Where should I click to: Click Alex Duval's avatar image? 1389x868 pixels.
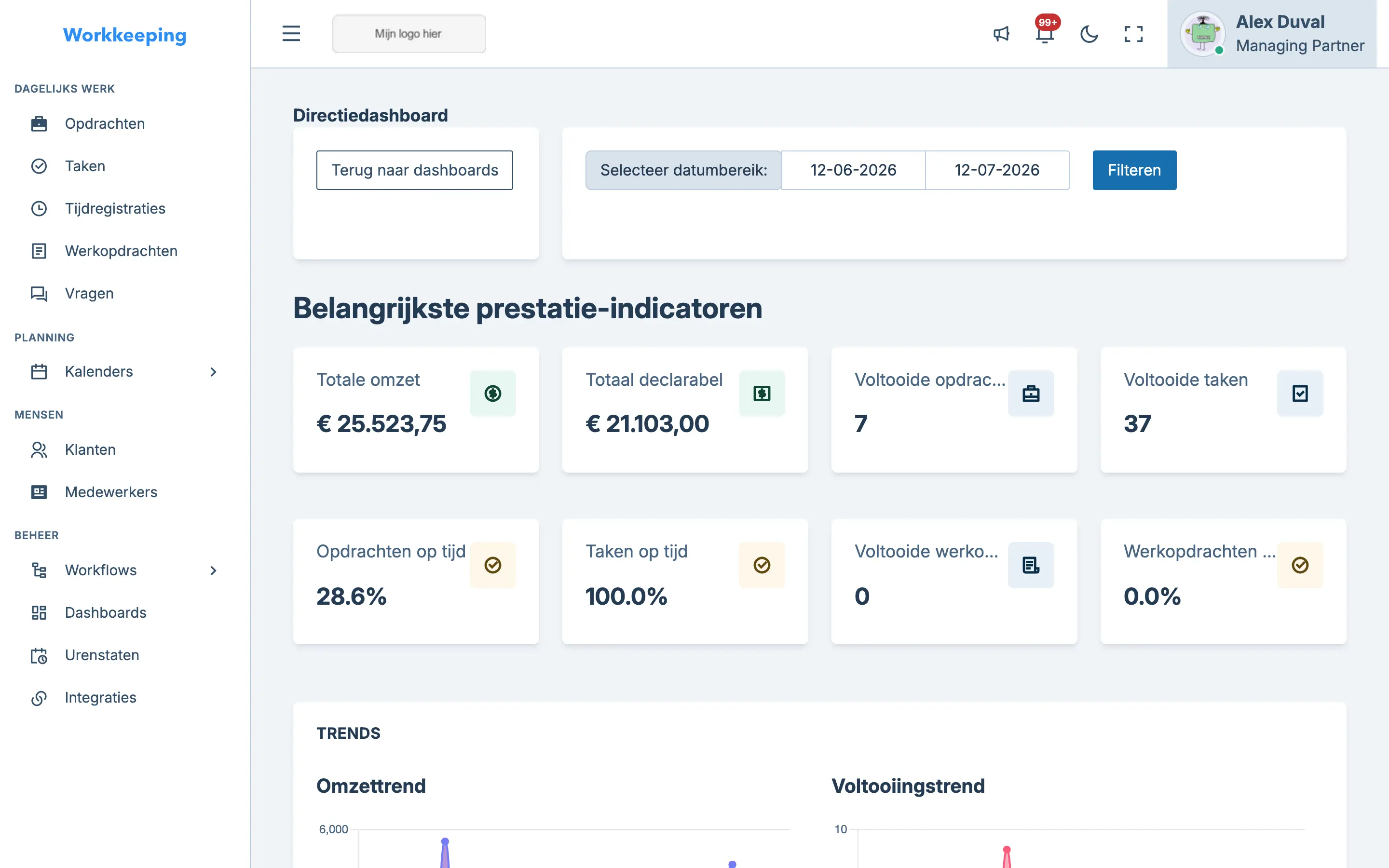click(1202, 34)
